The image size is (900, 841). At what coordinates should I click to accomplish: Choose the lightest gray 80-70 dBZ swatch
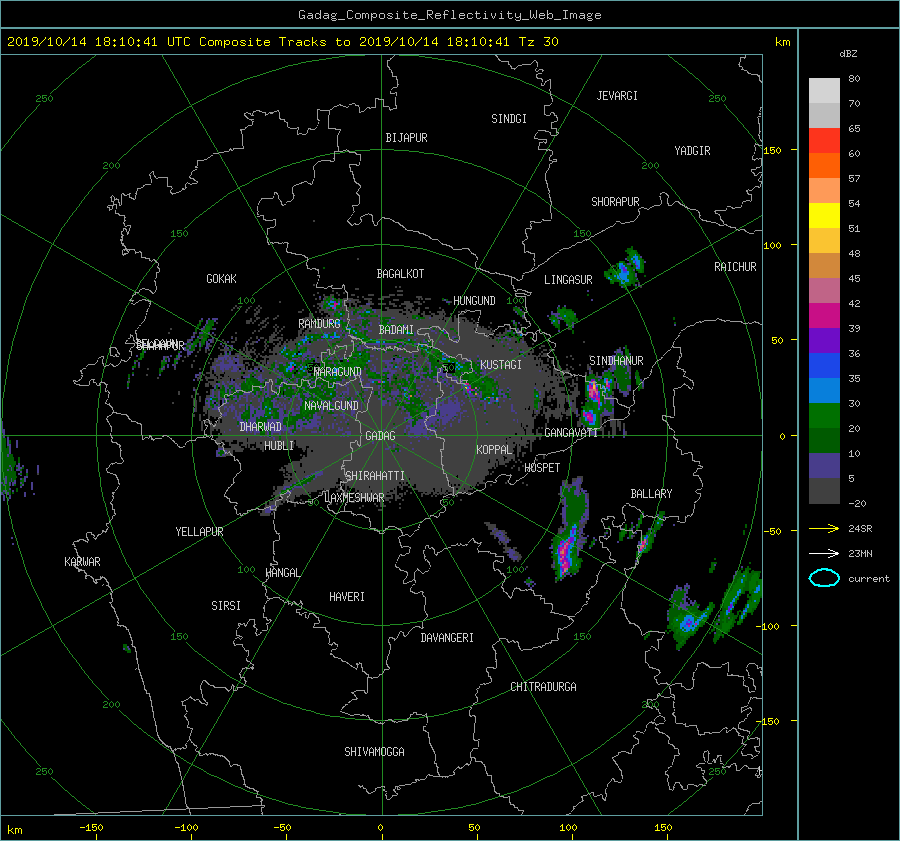pyautogui.click(x=824, y=90)
